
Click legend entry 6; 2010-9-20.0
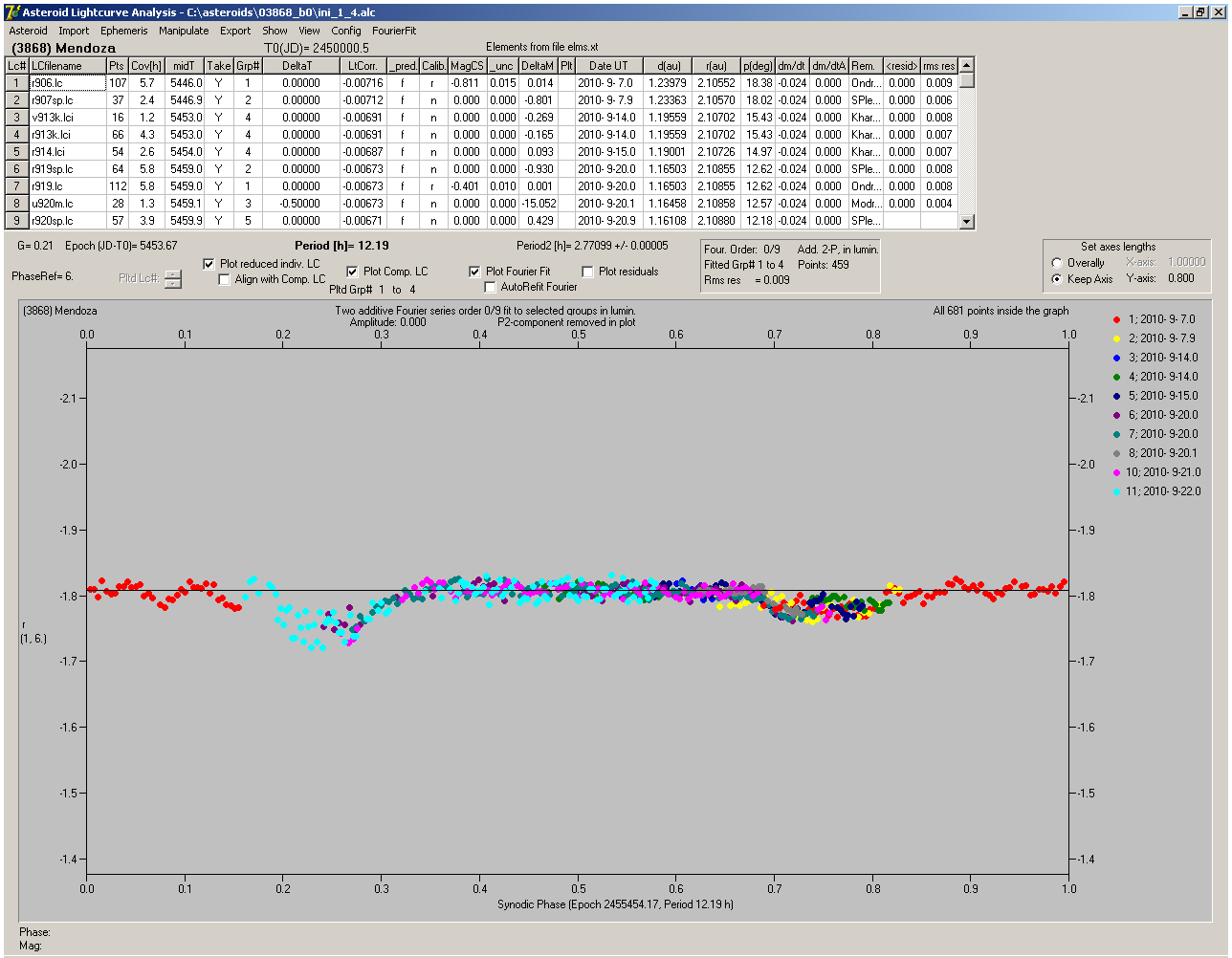(x=1162, y=415)
